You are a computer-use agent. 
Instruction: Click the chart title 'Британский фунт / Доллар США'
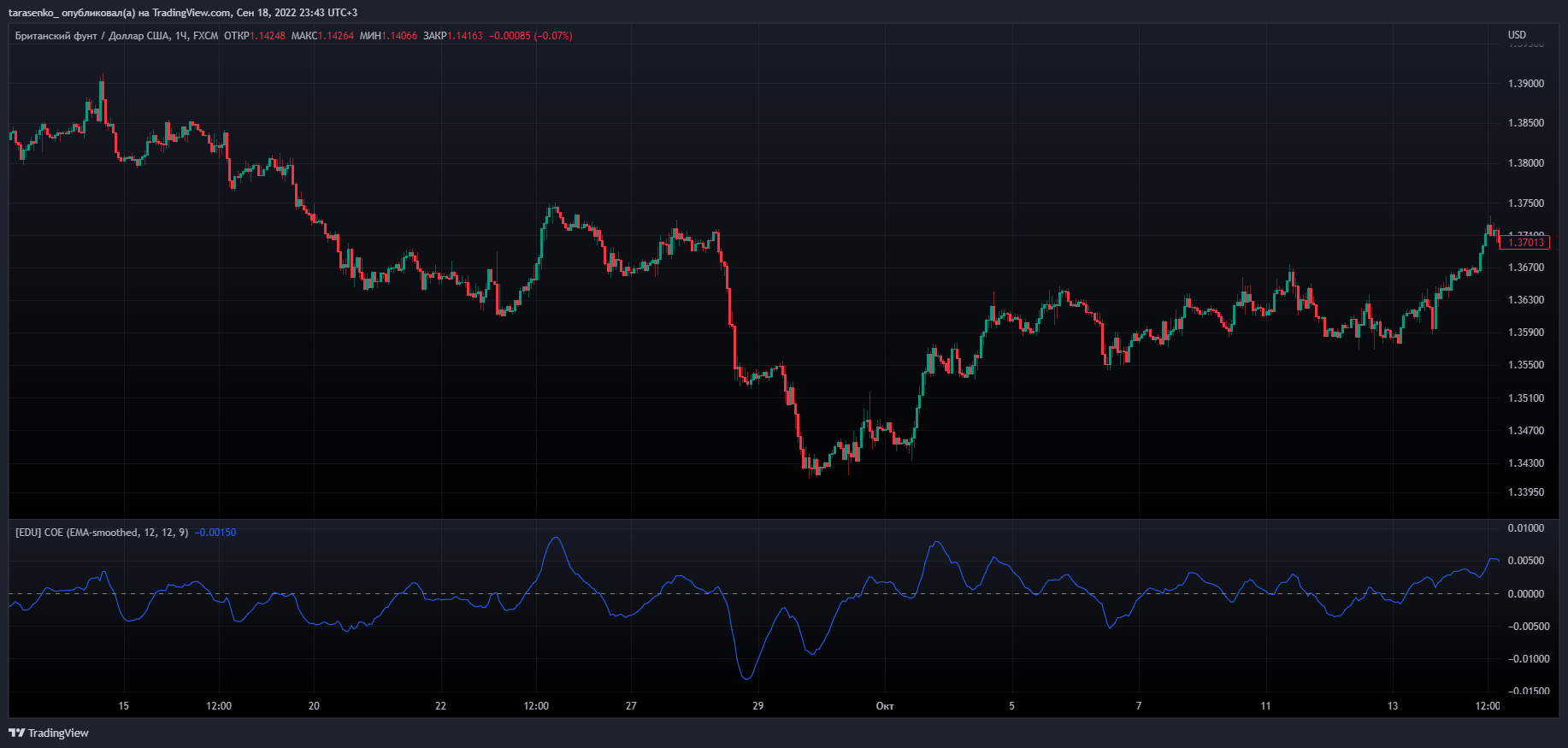[x=92, y=36]
